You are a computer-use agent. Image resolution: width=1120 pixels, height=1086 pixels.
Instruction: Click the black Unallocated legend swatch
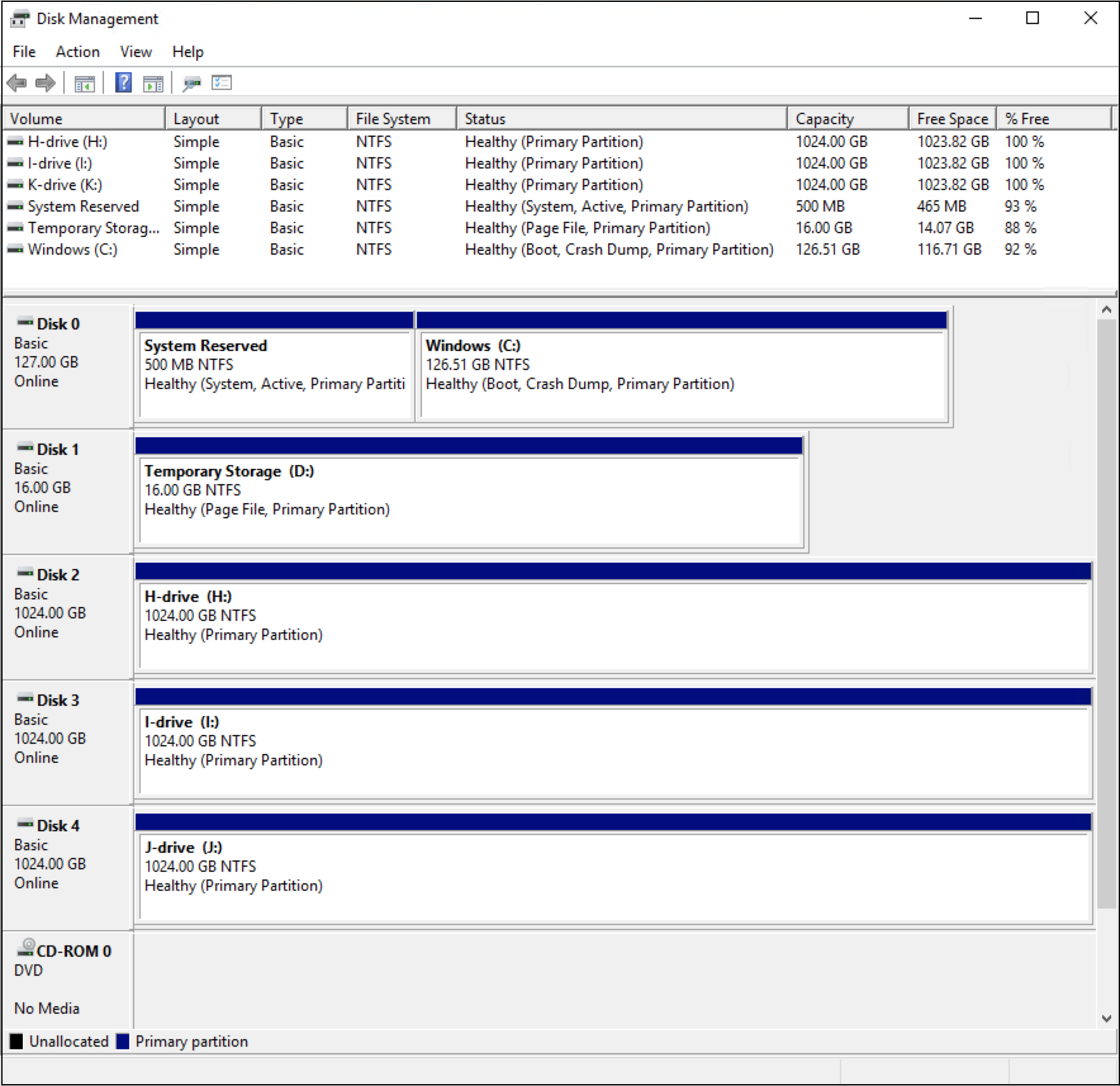[x=16, y=1041]
